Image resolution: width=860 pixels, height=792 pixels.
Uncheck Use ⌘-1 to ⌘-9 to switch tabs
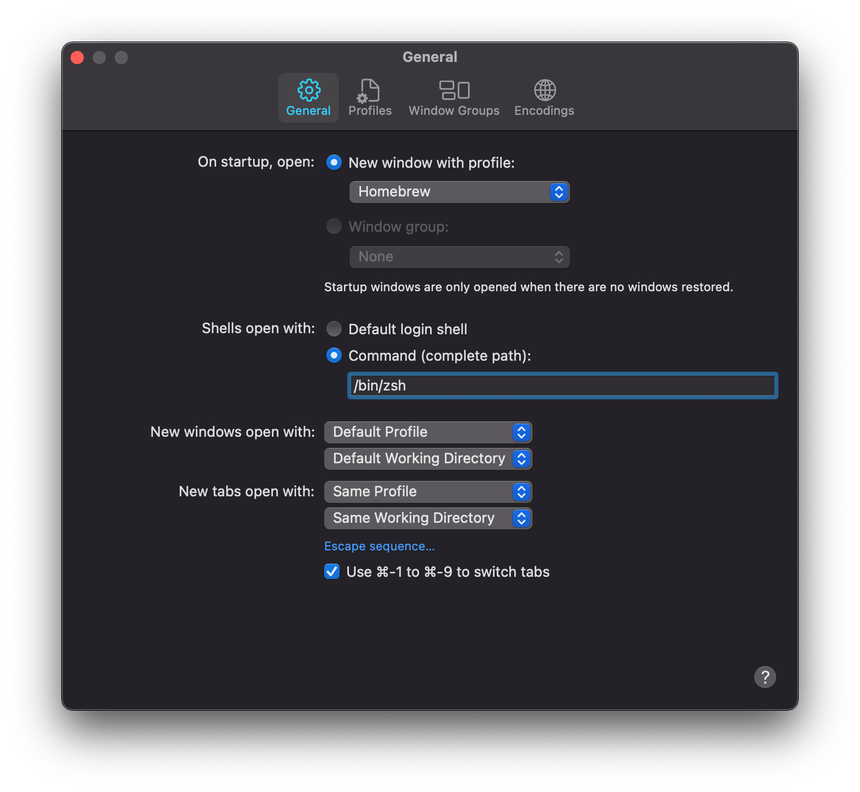click(332, 572)
